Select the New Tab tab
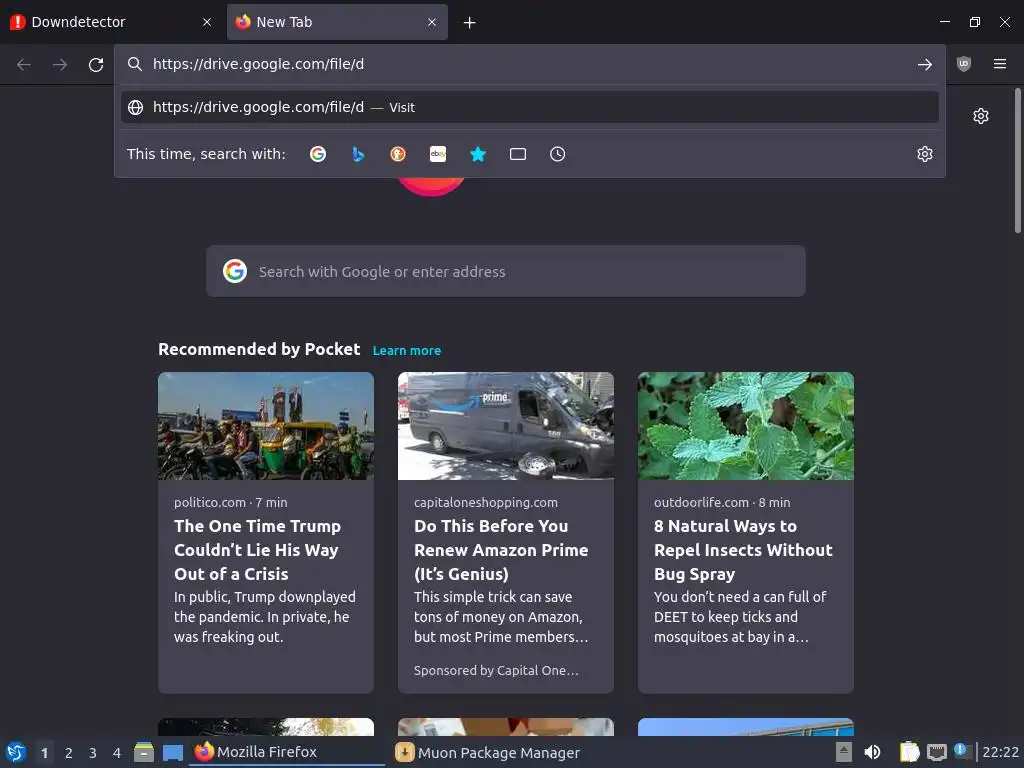Viewport: 1024px width, 768px height. pyautogui.click(x=337, y=22)
